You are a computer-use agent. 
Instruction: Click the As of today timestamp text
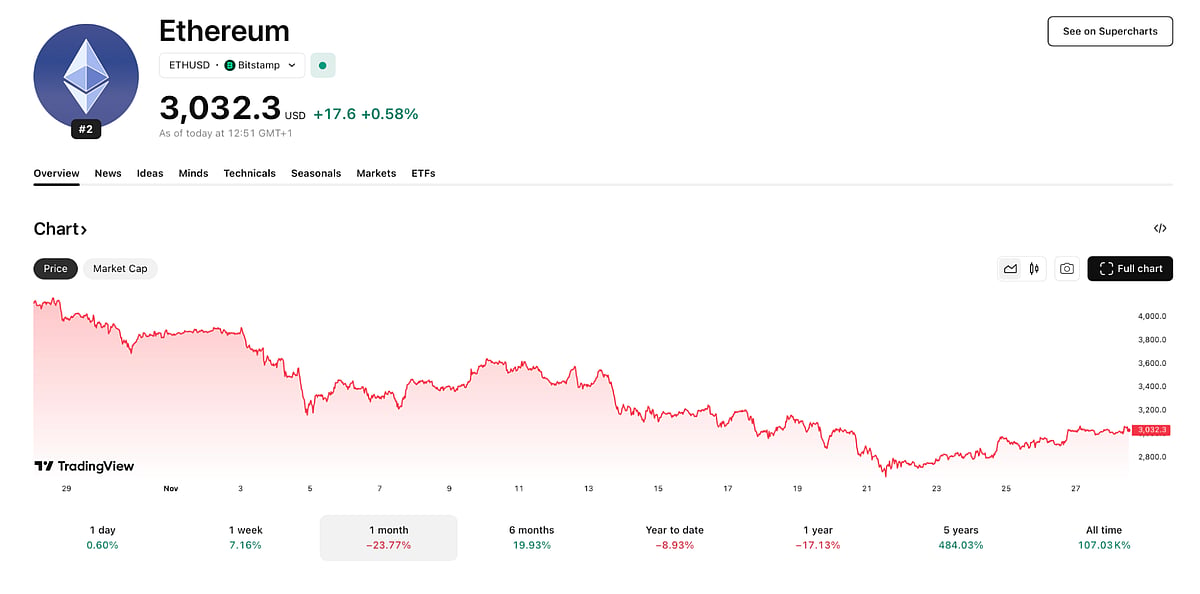pos(226,133)
